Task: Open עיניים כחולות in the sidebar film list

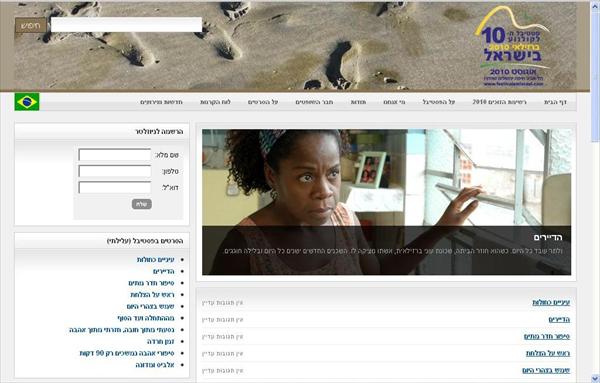Action: 156,259
